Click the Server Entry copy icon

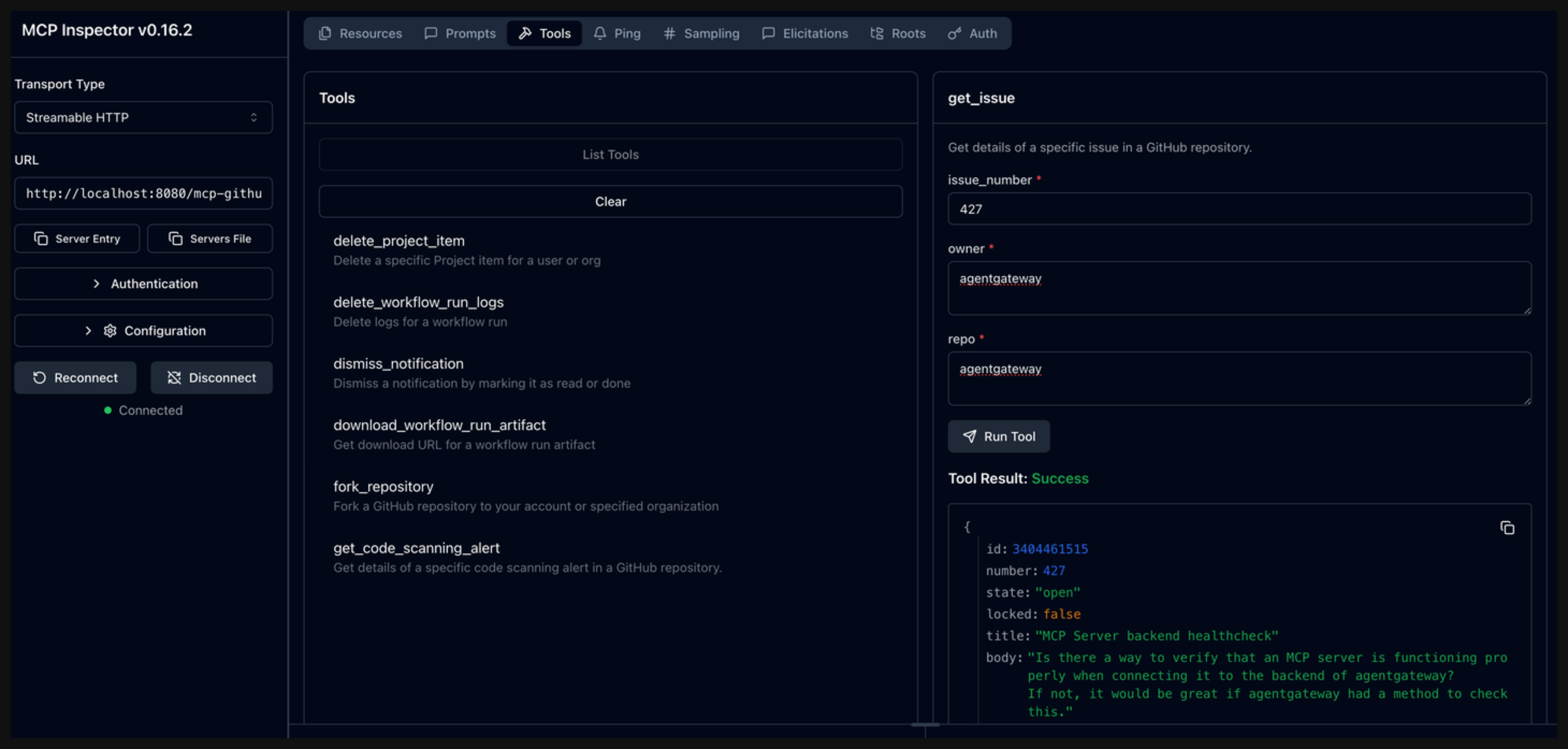pyautogui.click(x=41, y=239)
